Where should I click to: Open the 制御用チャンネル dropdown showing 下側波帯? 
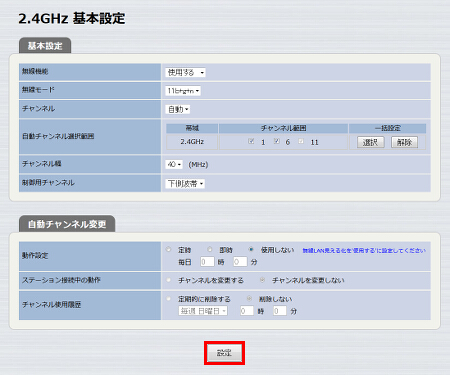(185, 183)
